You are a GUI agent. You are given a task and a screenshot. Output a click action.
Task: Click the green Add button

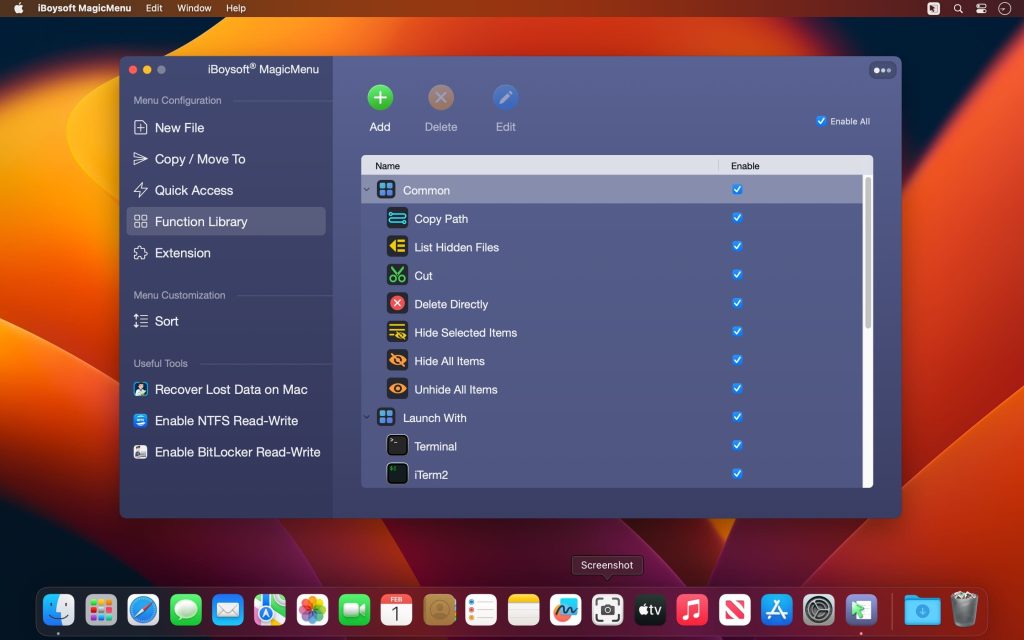point(380,97)
